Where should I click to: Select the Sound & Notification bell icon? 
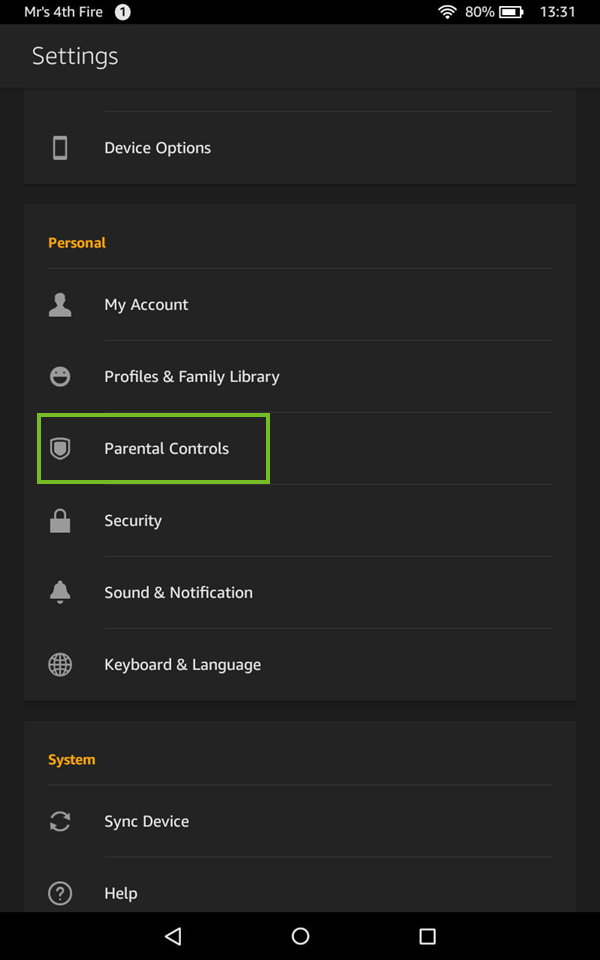tap(60, 592)
